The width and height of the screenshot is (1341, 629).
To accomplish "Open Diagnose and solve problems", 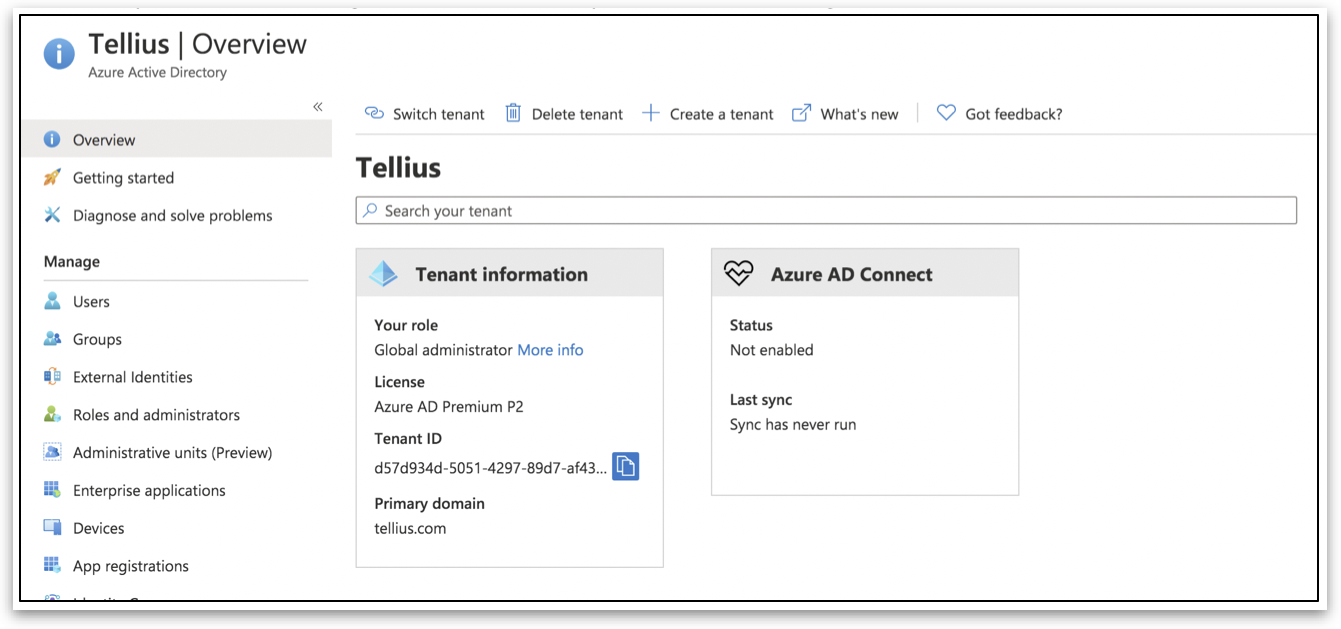I will [x=172, y=216].
